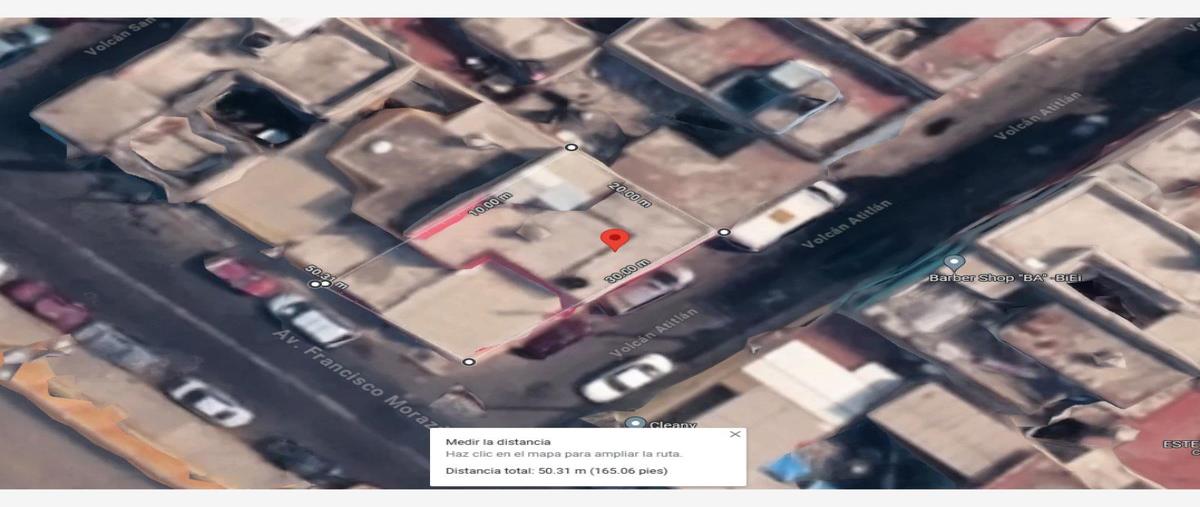Click the Barber Shop place icon
The height and width of the screenshot is (507, 1200).
click(953, 263)
